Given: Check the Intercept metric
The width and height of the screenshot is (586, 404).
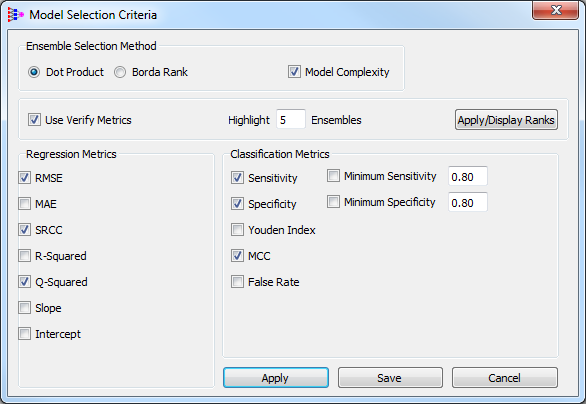Looking at the screenshot, I should 25,333.
